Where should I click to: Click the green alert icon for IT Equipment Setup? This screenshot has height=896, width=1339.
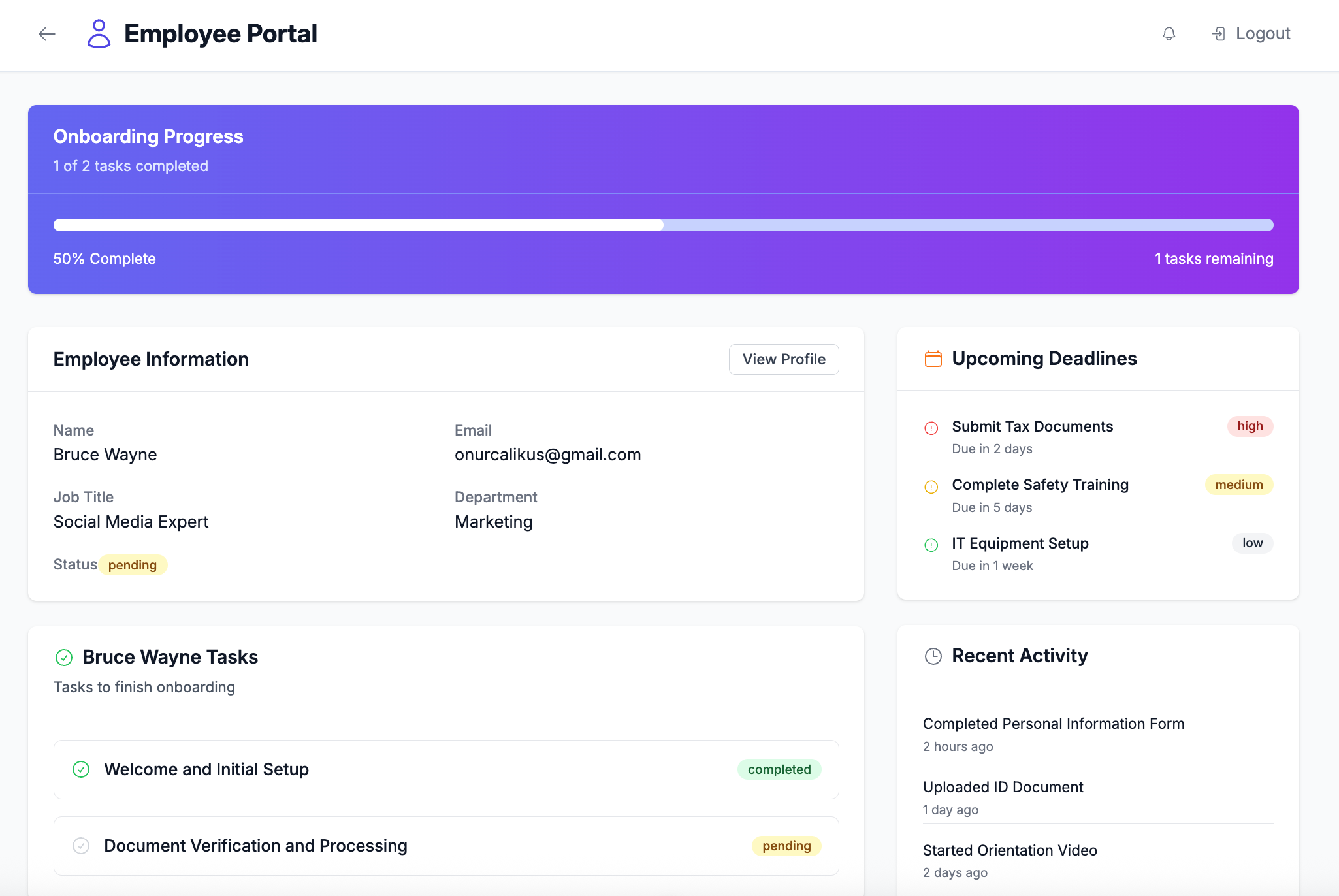[x=931, y=545]
